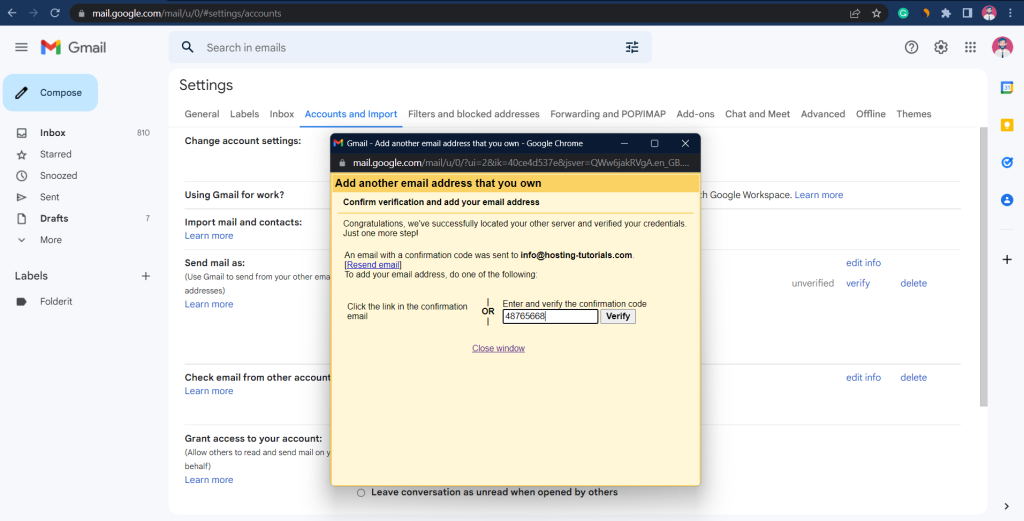
Task: Click the Verify button in popup
Action: [x=618, y=317]
